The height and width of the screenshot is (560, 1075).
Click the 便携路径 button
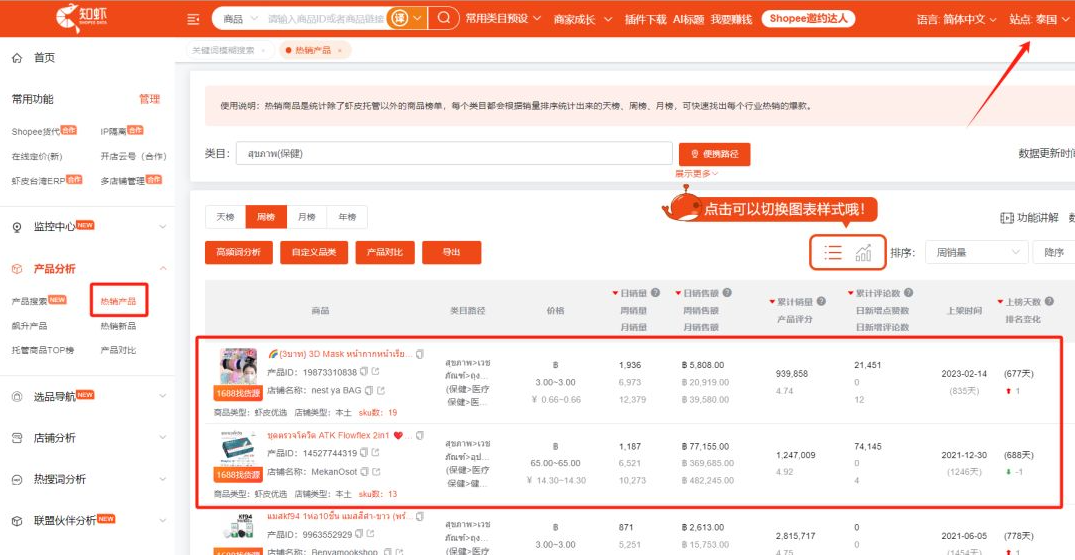(x=714, y=154)
